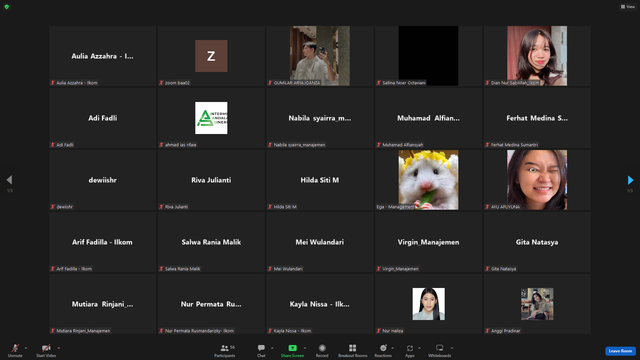Image resolution: width=640 pixels, height=360 pixels.
Task: Select the Sallina Noer Octaviani black tile
Action: coord(428,56)
